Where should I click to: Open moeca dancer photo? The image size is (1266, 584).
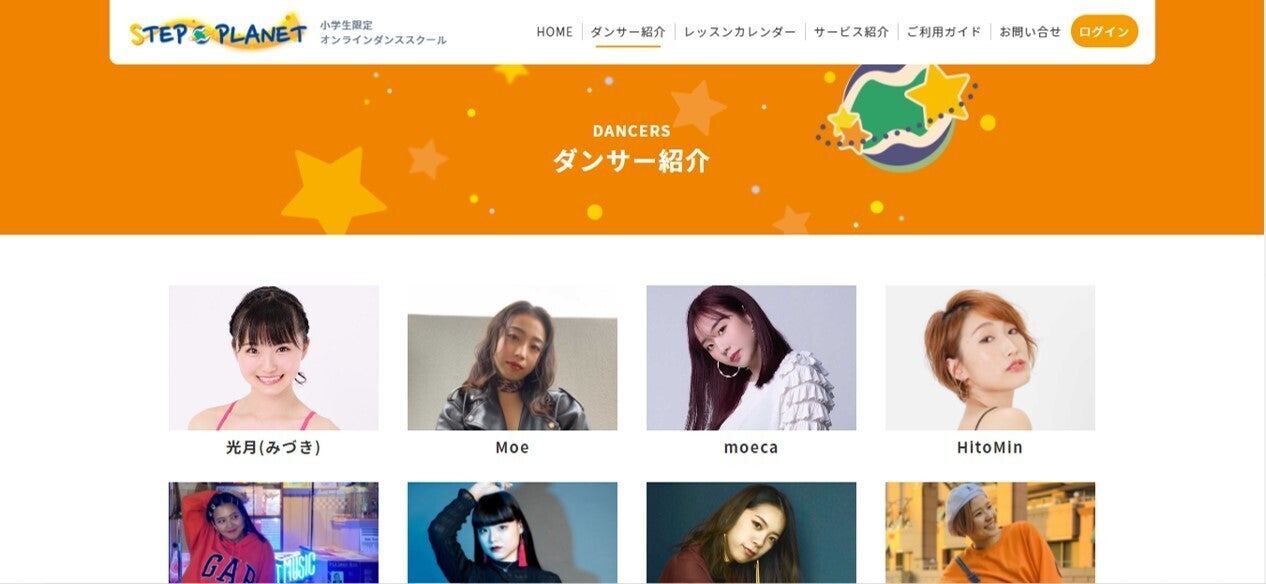[x=751, y=358]
